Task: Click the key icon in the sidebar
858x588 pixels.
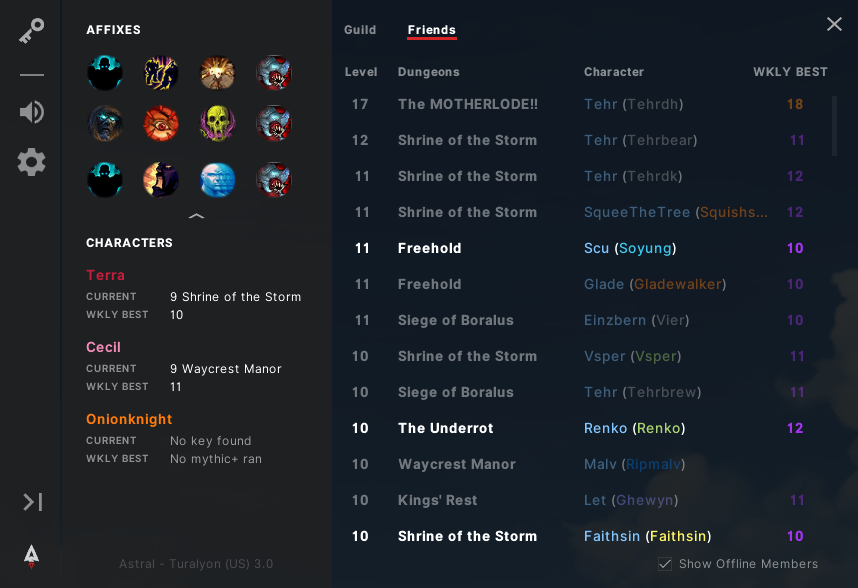Action: click(31, 32)
